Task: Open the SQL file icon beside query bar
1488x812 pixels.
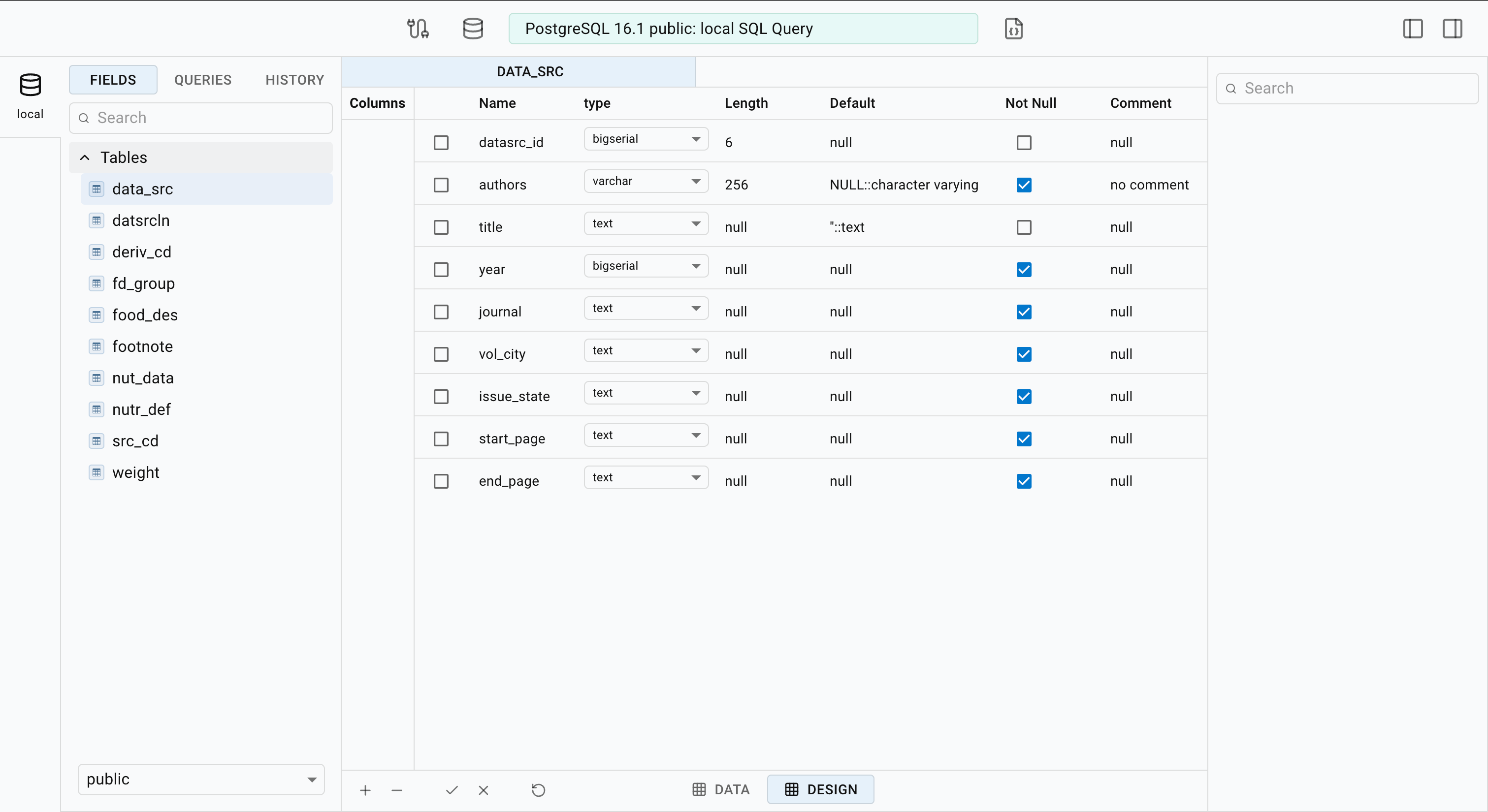Action: point(1013,29)
